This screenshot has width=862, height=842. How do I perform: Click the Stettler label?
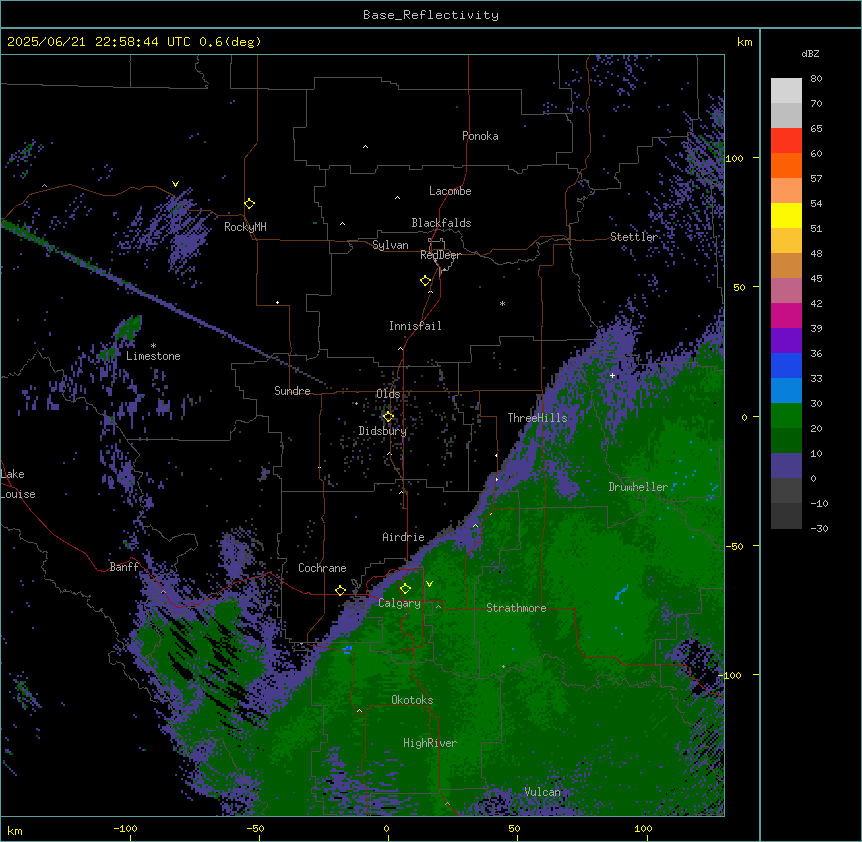tap(634, 236)
